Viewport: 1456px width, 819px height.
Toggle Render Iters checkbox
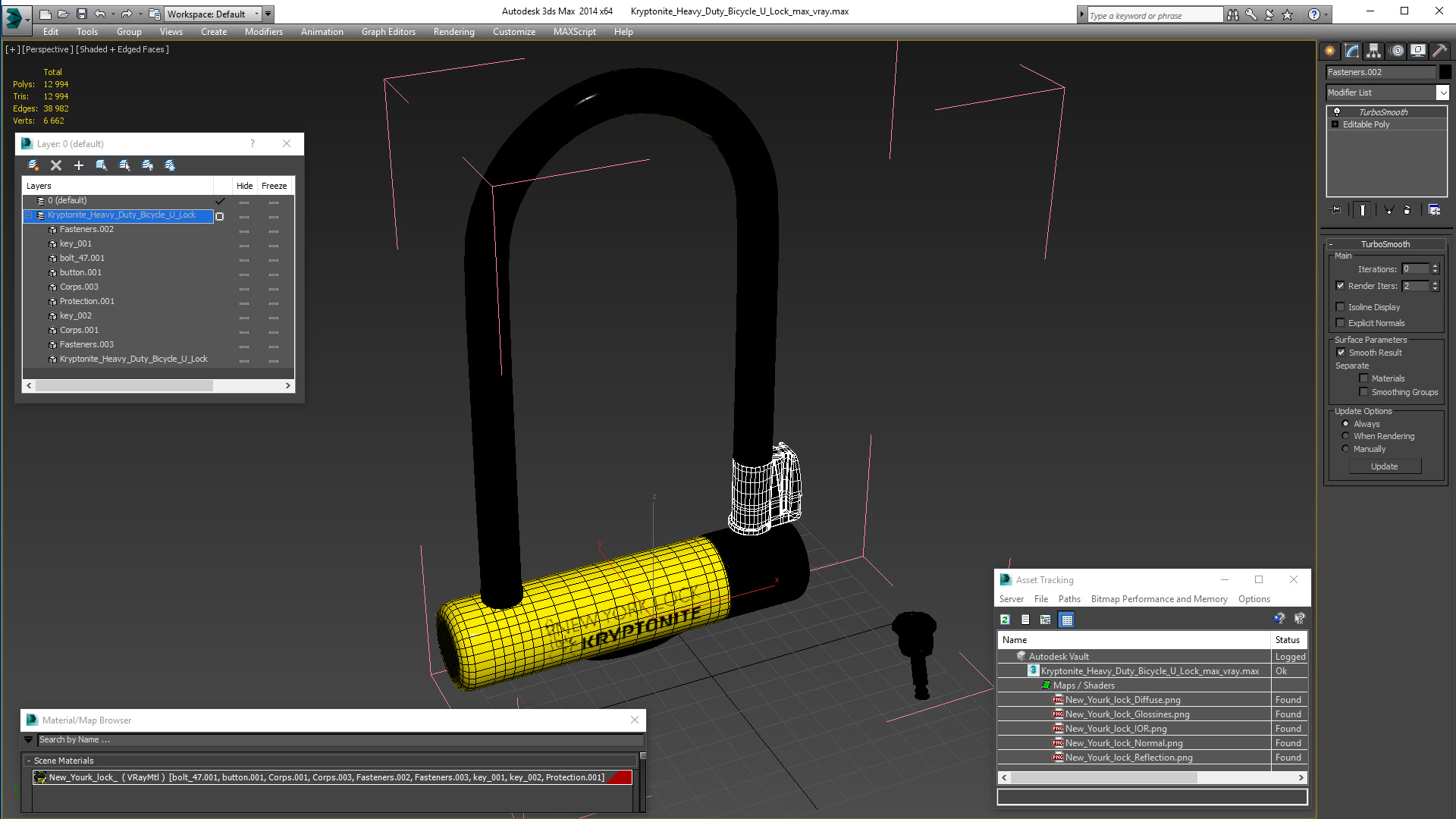point(1341,286)
